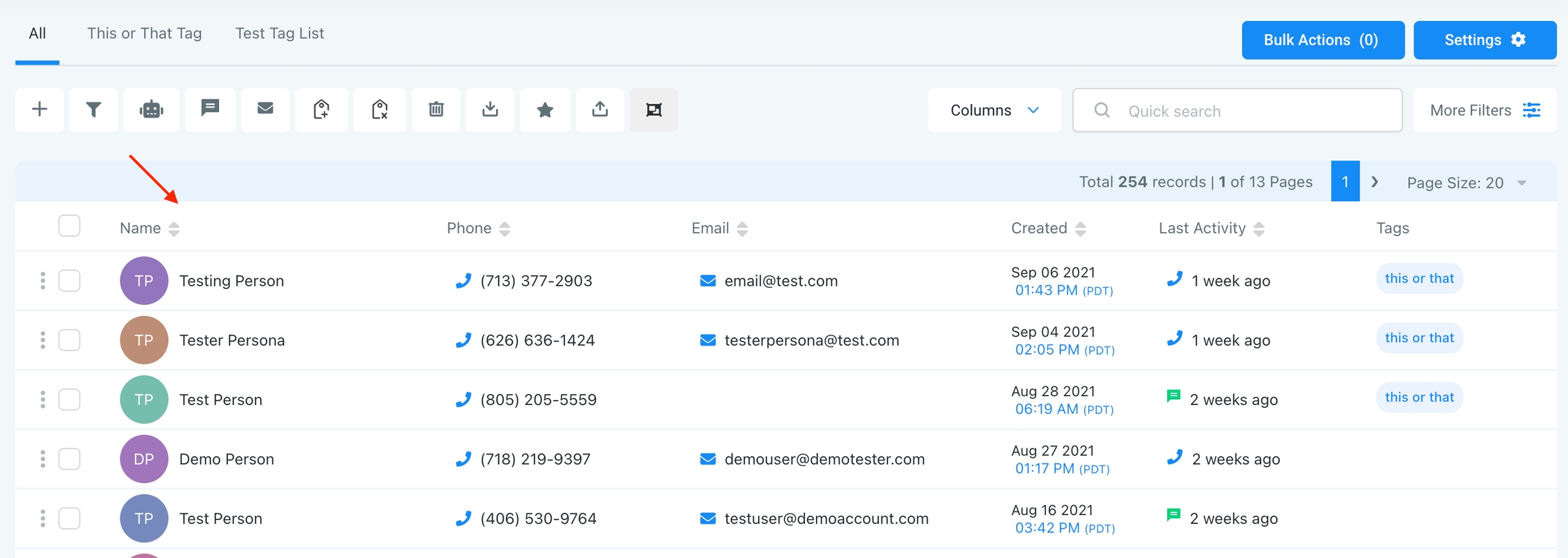Check the box for Testing Person
Screen dimensions: 1568x558
69,281
